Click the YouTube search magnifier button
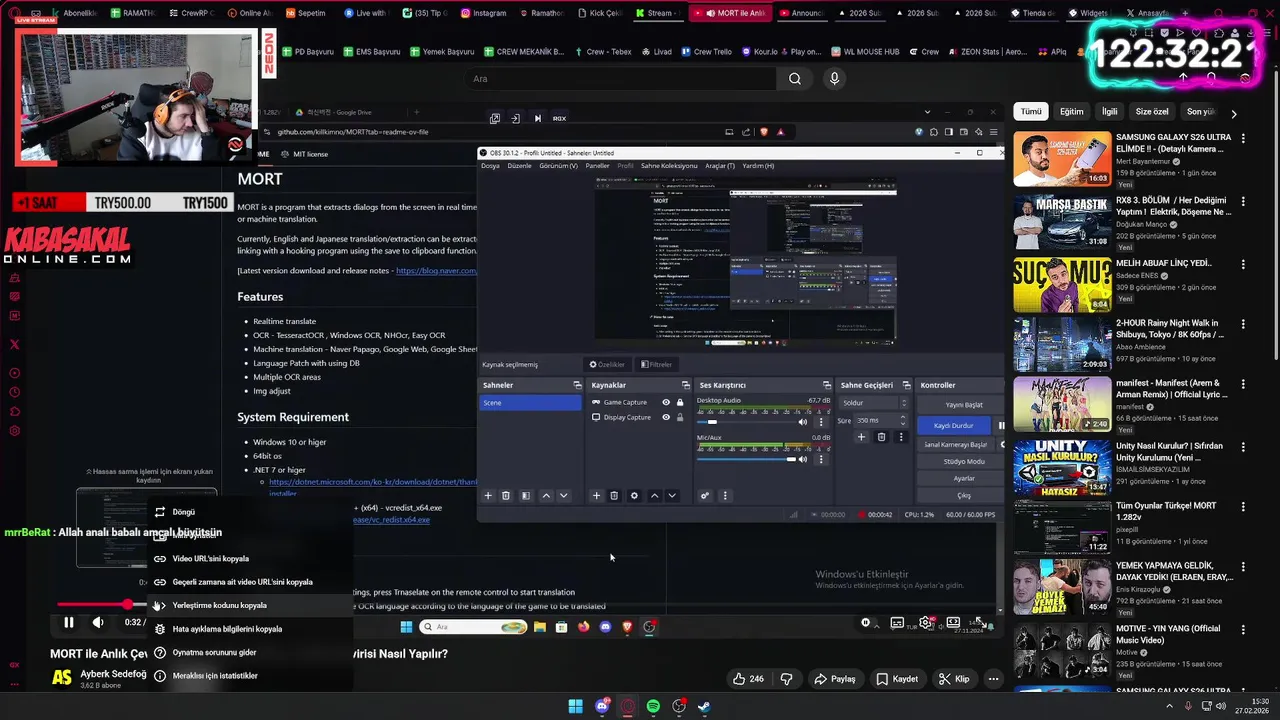This screenshot has width=1280, height=720. (794, 79)
